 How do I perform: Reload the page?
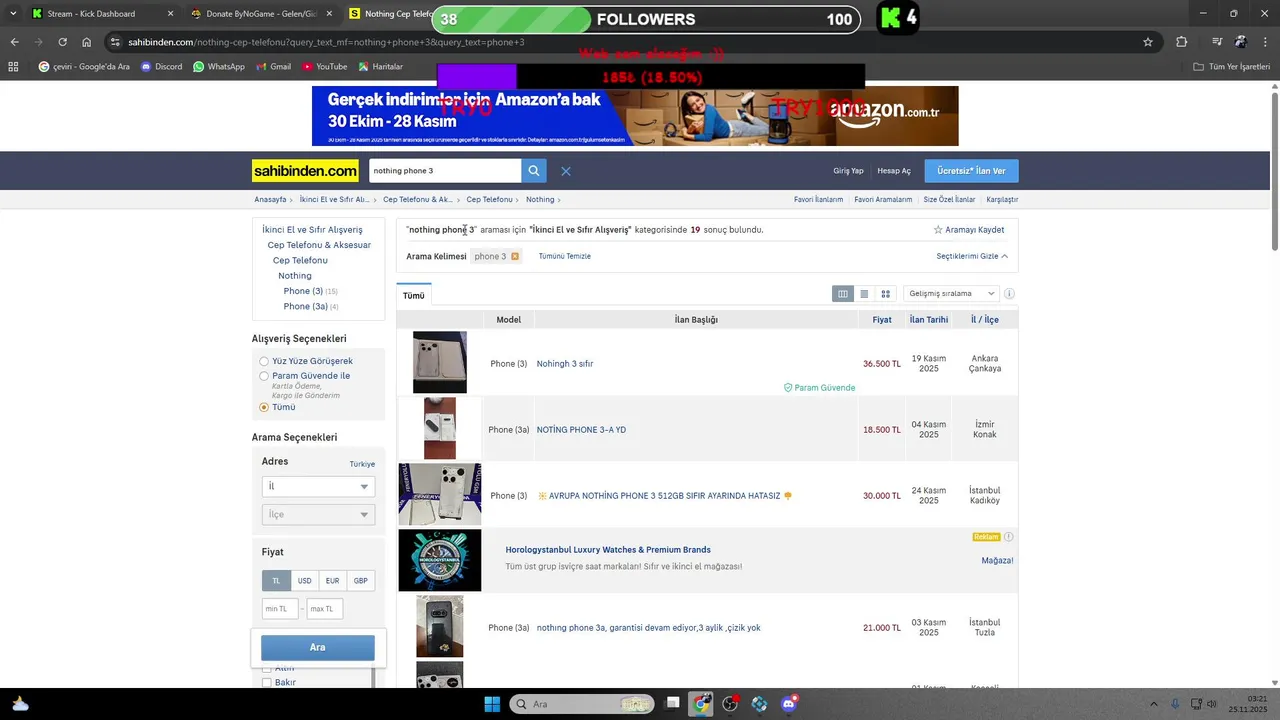pyautogui.click(x=62, y=42)
